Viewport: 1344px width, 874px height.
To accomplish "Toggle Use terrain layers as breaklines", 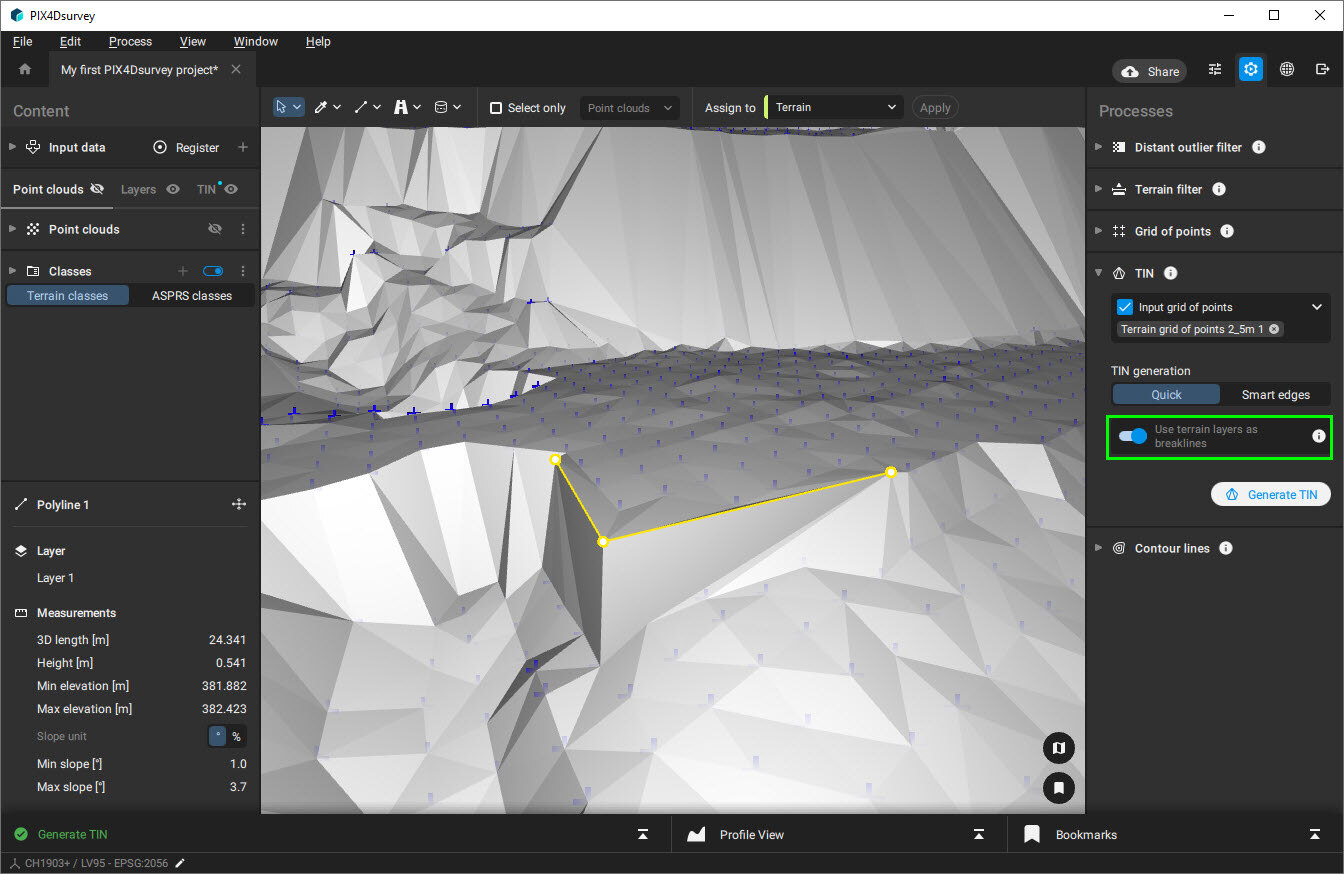I will [1132, 436].
